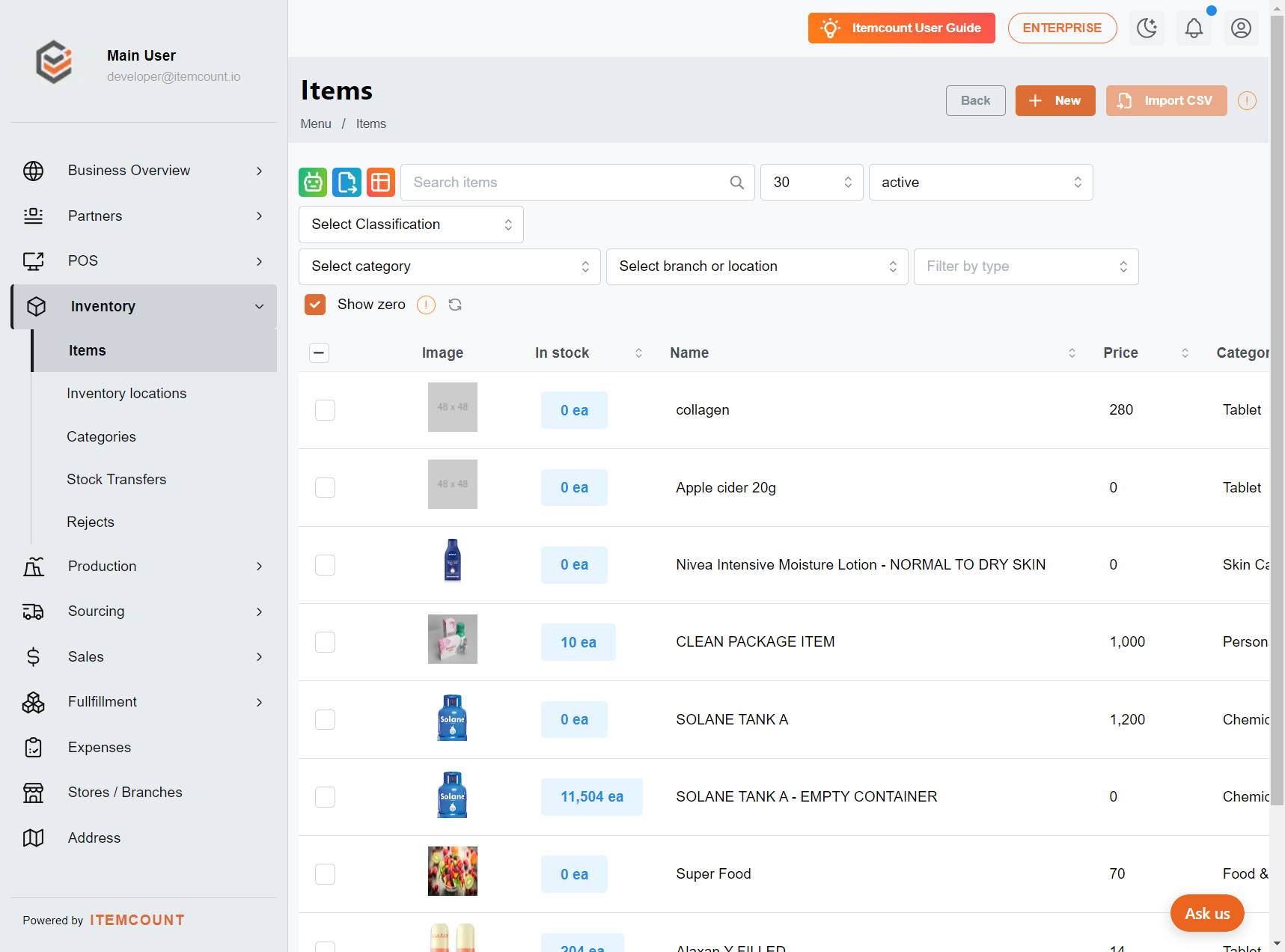This screenshot has width=1285, height=952.
Task: Click the blue export file icon
Action: (347, 183)
